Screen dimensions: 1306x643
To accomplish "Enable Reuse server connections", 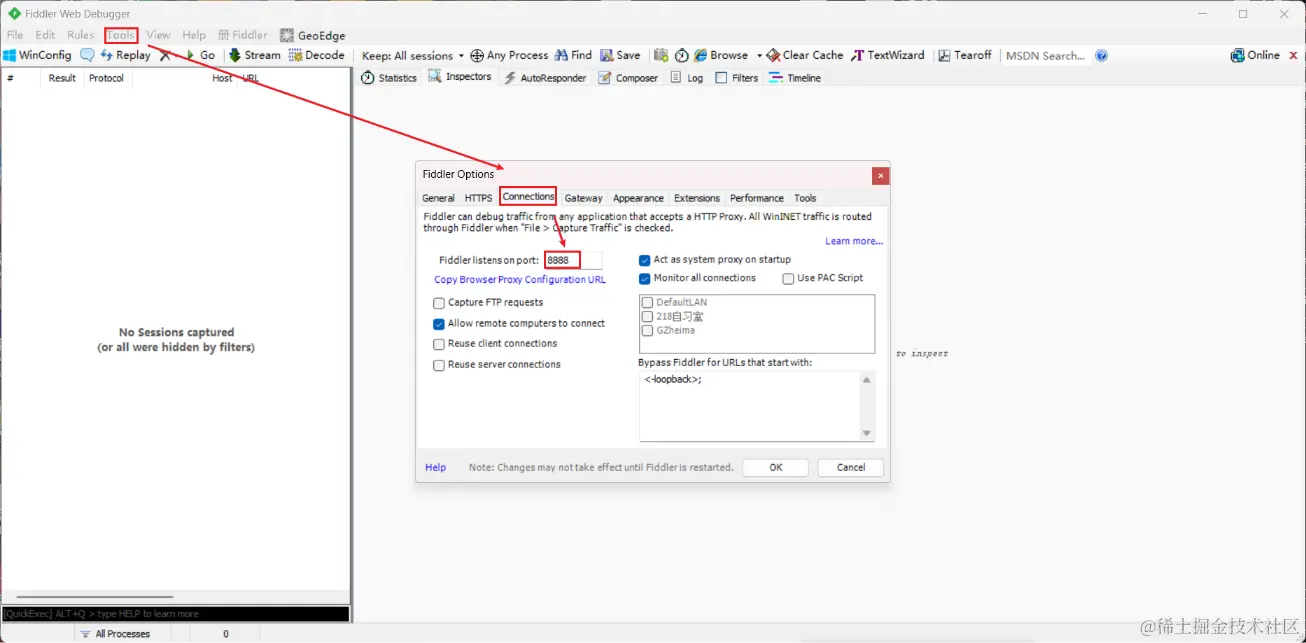I will 439,365.
